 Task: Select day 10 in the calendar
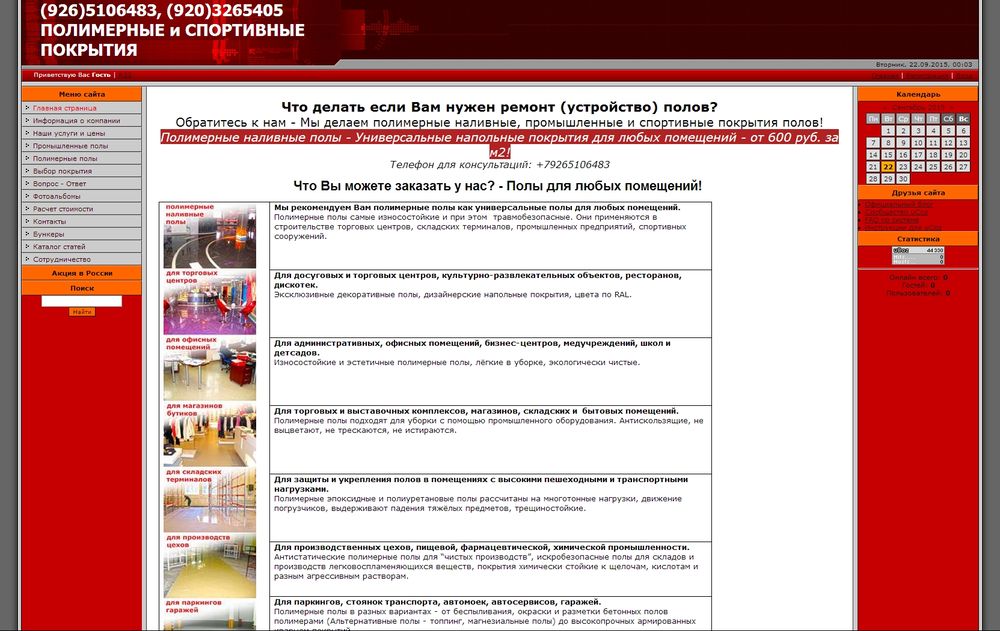[918, 143]
